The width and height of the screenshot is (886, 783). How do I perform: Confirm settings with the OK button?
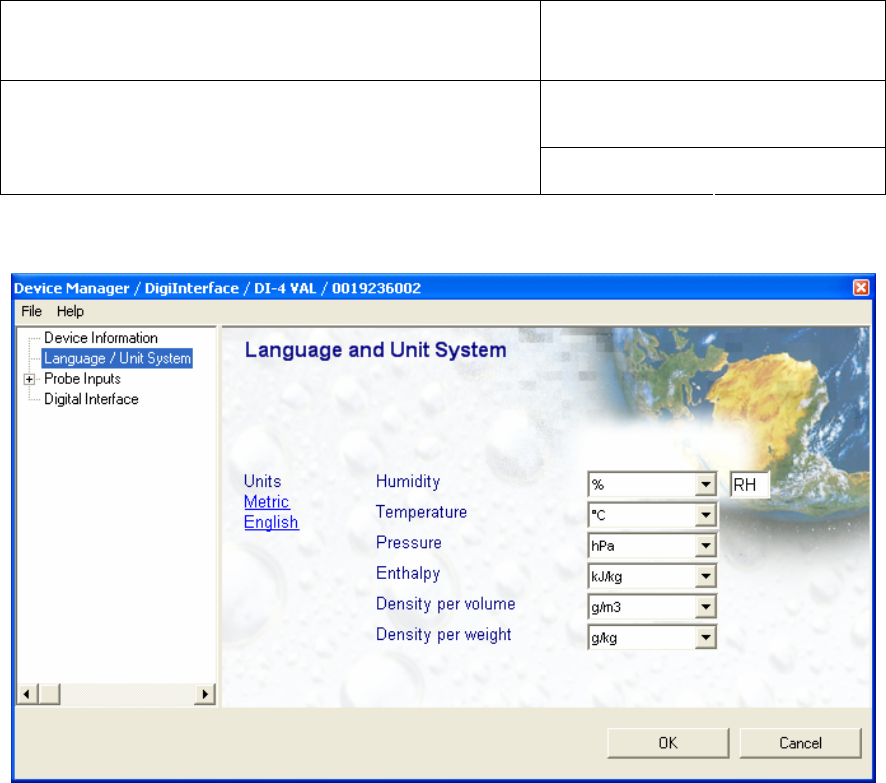coord(668,743)
